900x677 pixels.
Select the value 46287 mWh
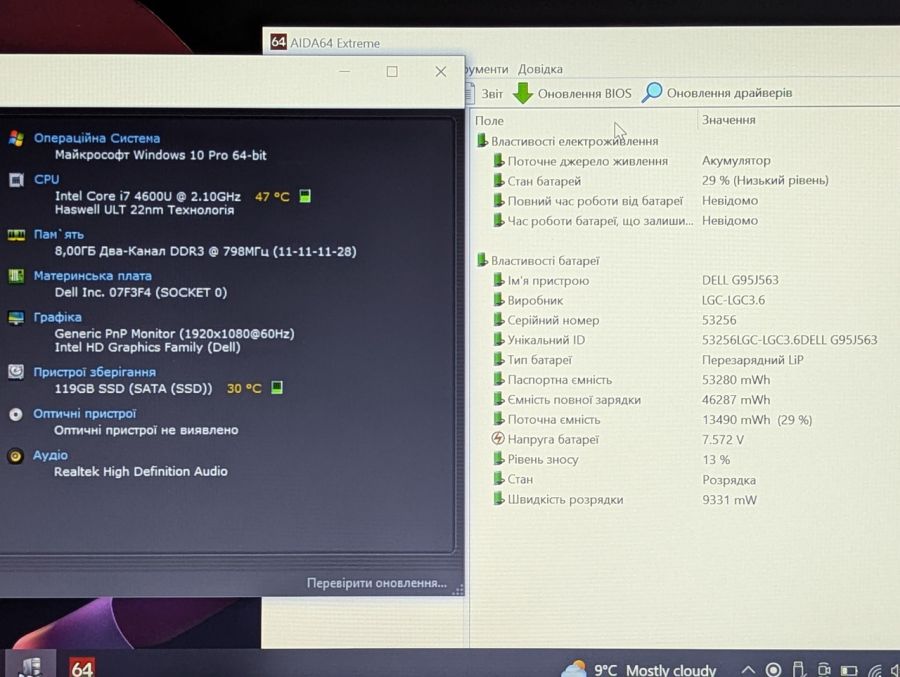tap(736, 400)
